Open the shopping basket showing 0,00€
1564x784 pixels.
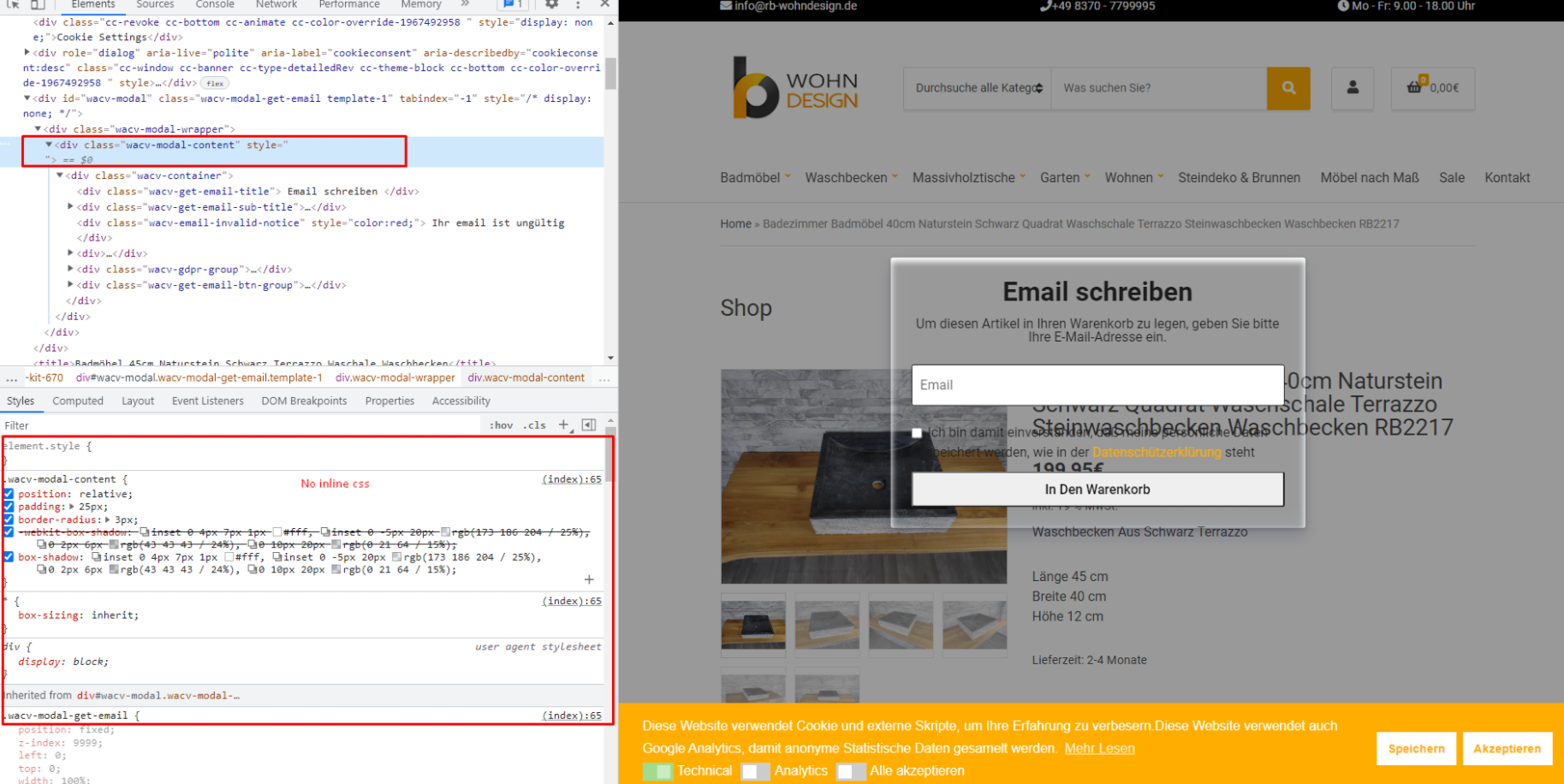[1433, 88]
